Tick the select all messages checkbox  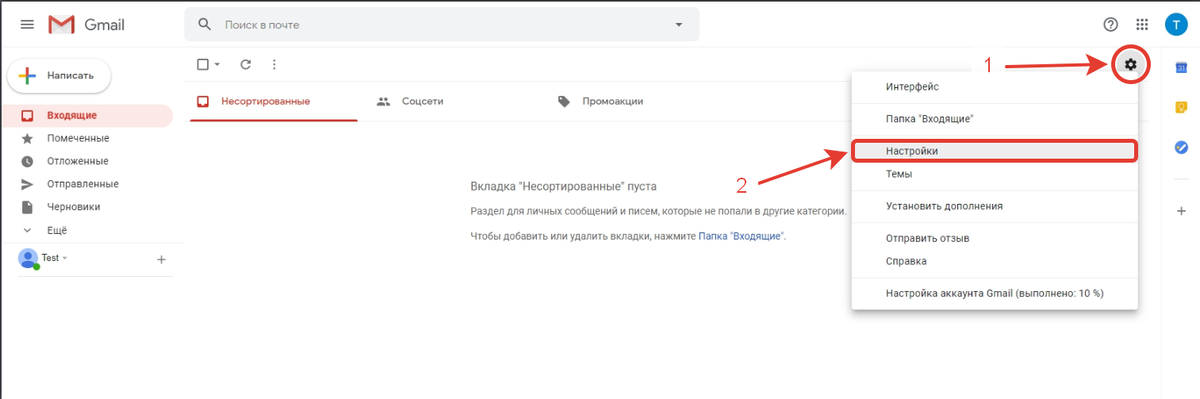pyautogui.click(x=203, y=64)
